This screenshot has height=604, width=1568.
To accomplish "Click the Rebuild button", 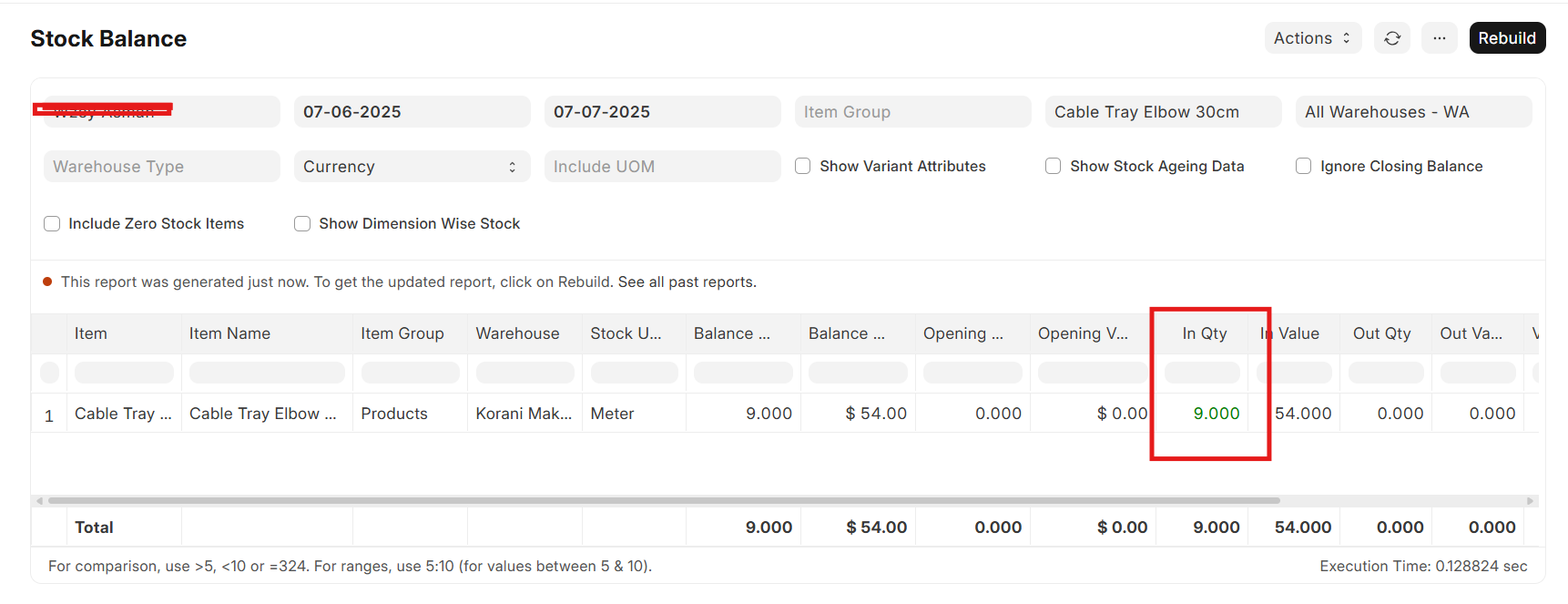I will [1507, 38].
